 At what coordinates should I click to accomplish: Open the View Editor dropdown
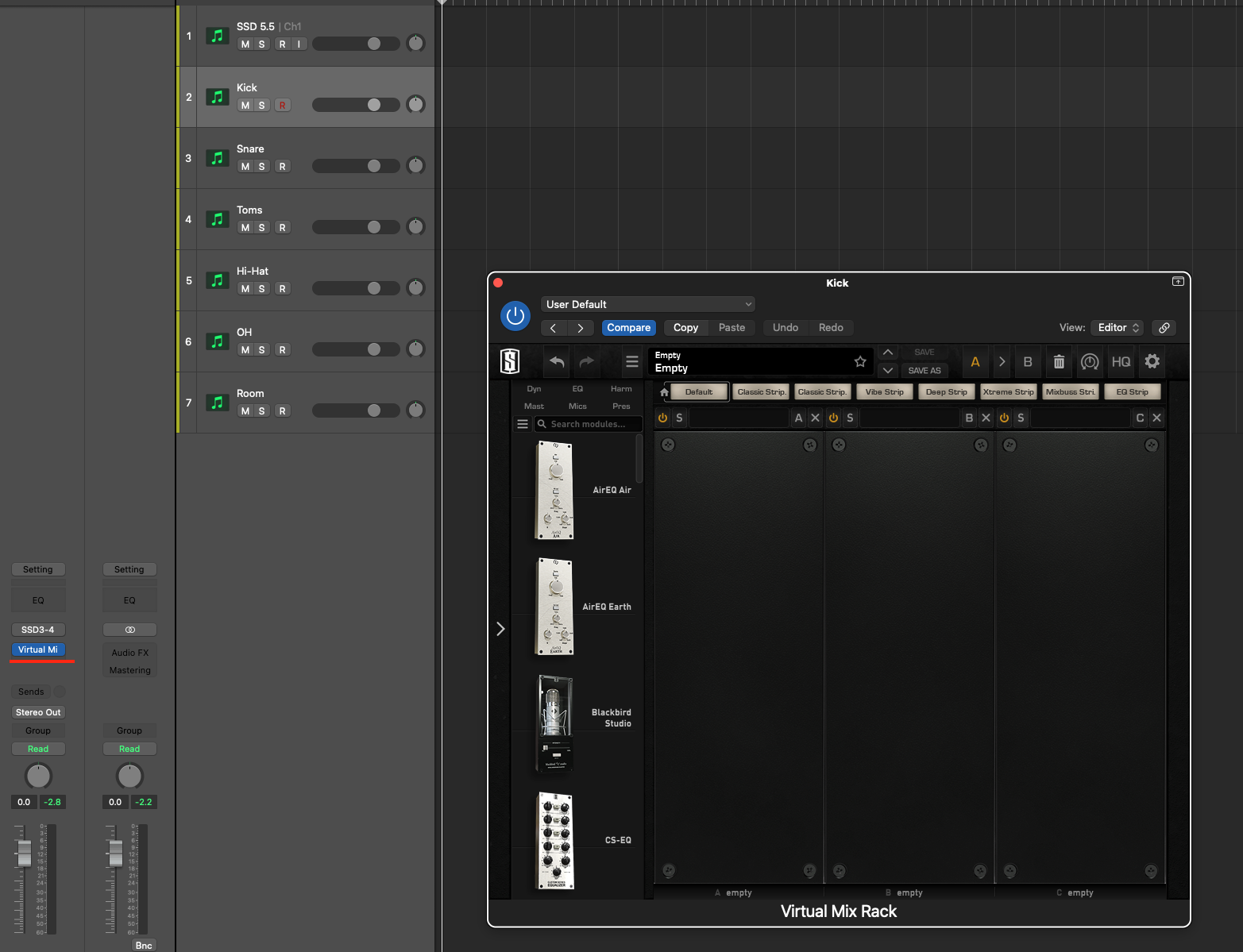1117,327
